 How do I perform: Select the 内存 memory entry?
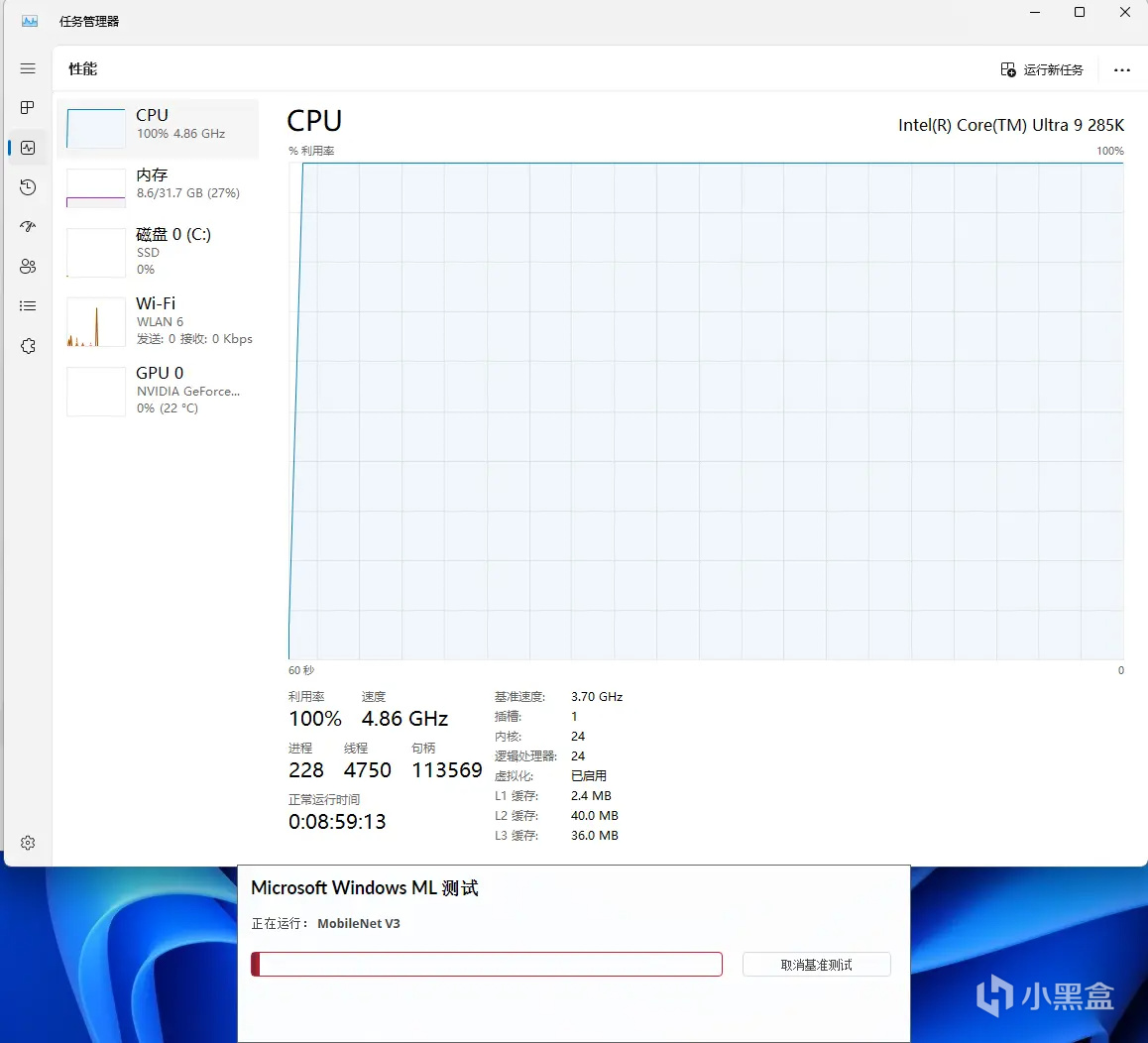coord(158,187)
